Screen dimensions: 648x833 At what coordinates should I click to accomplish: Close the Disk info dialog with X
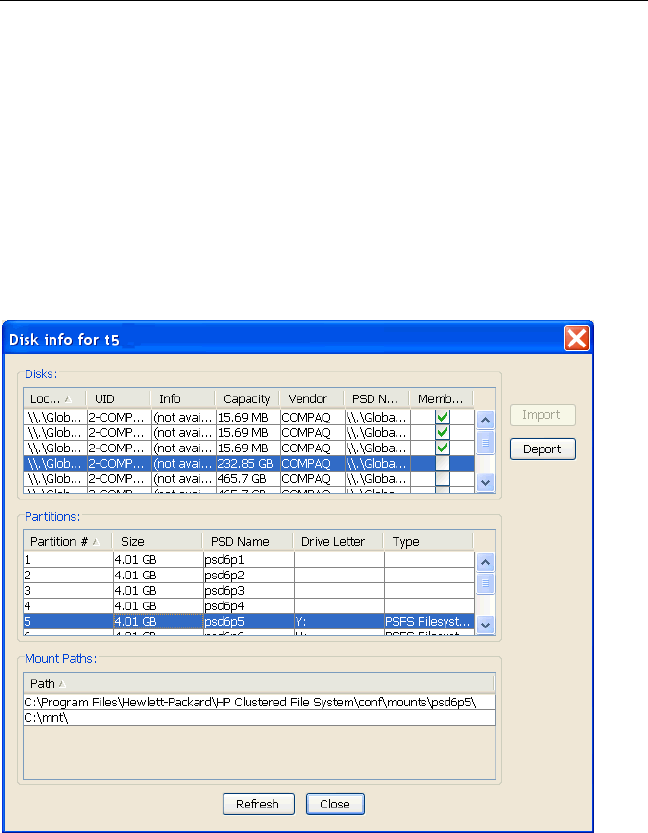click(x=576, y=338)
